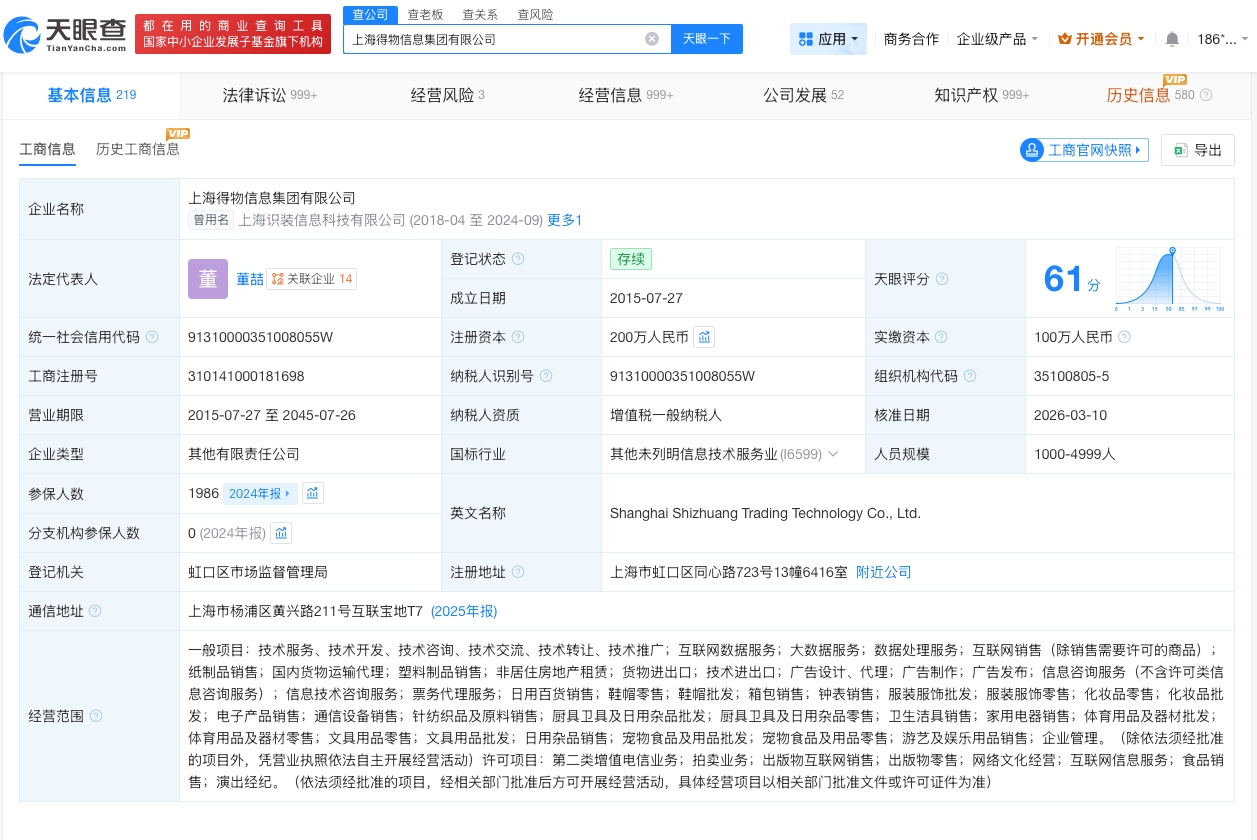The width and height of the screenshot is (1257, 840).
Task: Open help icon beside 实缴资本 label
Action: (x=941, y=337)
